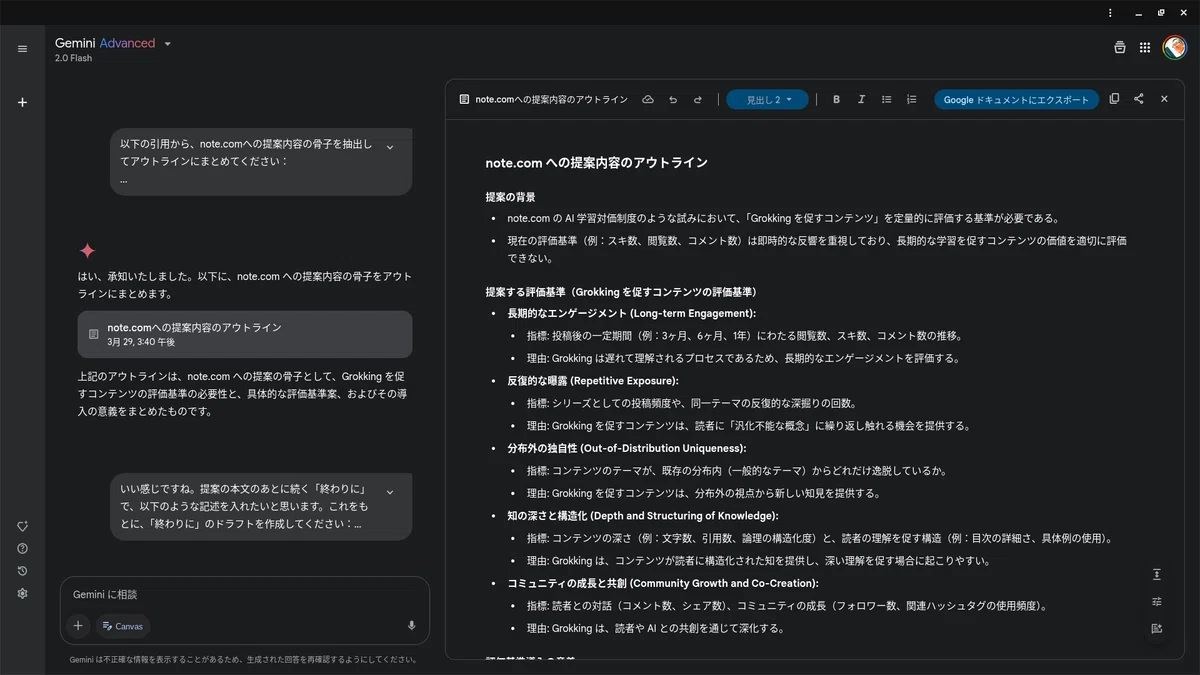Click the cloud saved status icon
The height and width of the screenshot is (675, 1200).
pyautogui.click(x=648, y=99)
